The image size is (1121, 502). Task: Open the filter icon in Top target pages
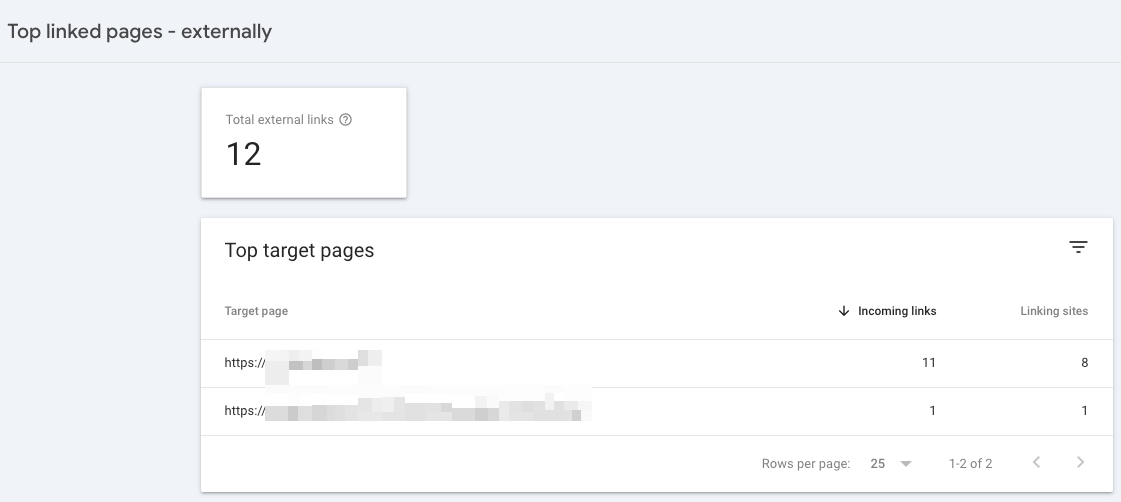point(1078,247)
